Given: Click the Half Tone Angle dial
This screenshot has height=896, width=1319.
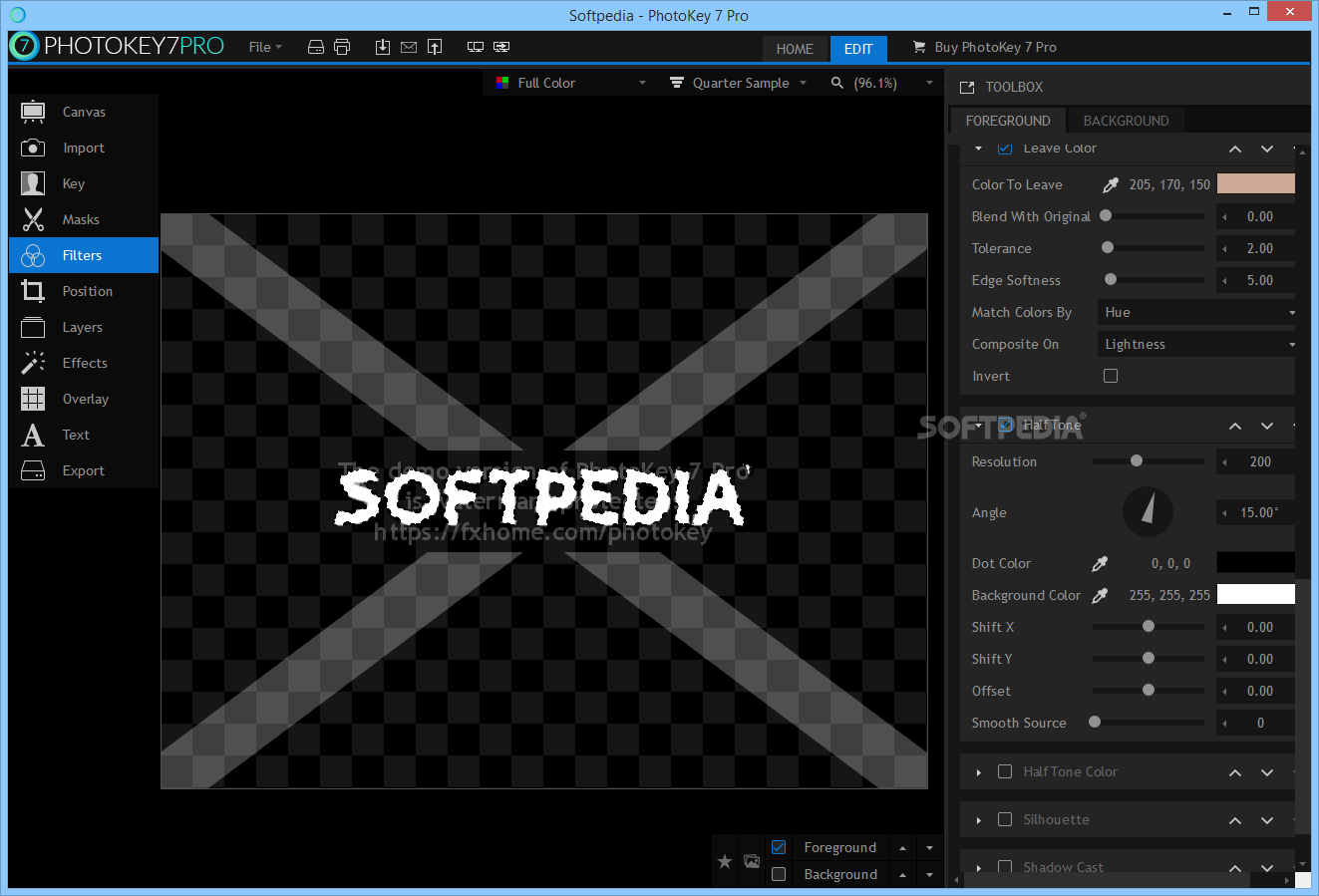Looking at the screenshot, I should click(x=1148, y=511).
